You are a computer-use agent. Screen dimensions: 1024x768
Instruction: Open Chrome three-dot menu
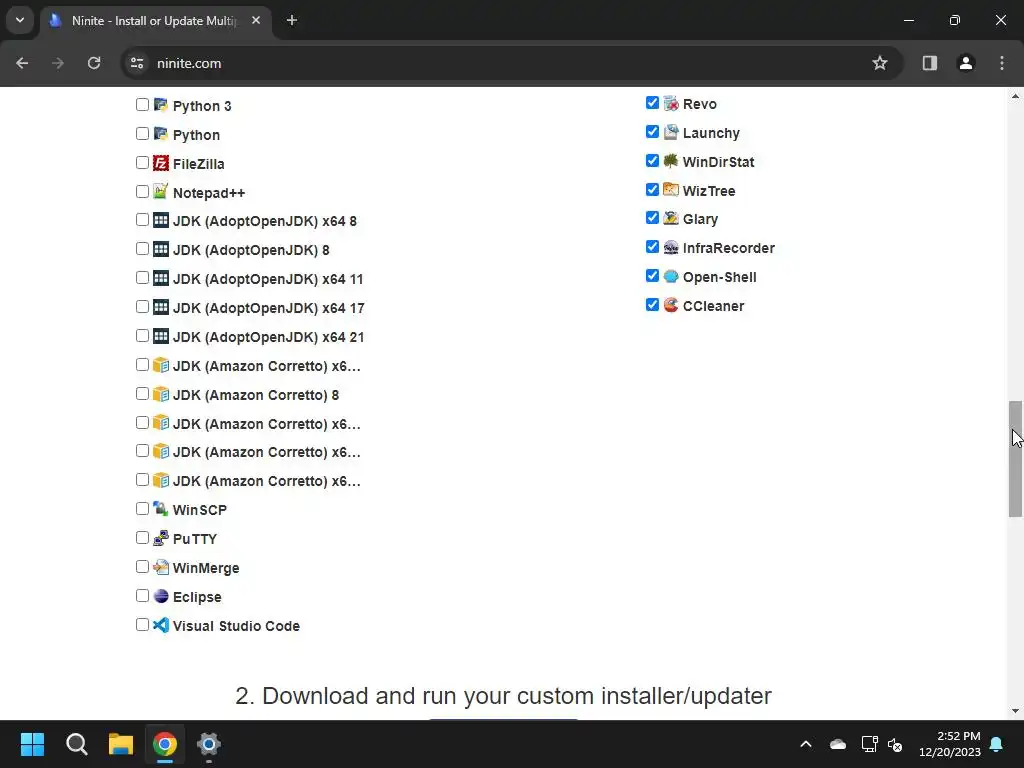coord(1002,63)
